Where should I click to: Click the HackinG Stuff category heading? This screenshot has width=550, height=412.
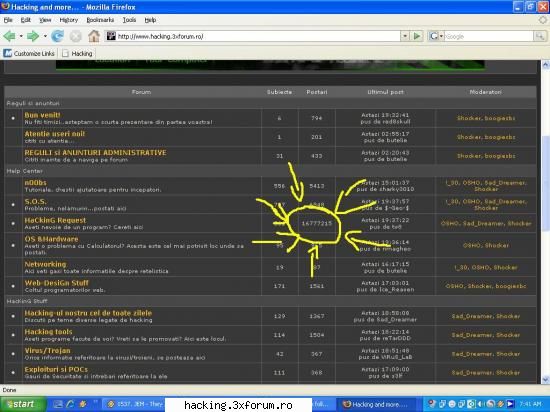[x=27, y=301]
